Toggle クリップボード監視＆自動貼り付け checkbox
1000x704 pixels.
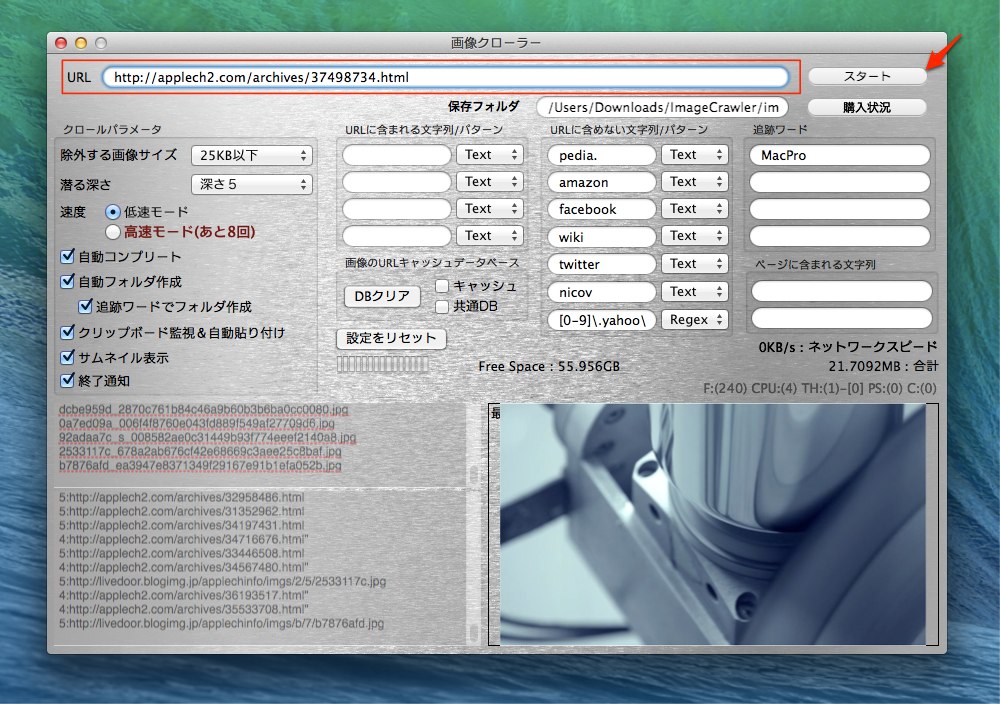coord(68,332)
